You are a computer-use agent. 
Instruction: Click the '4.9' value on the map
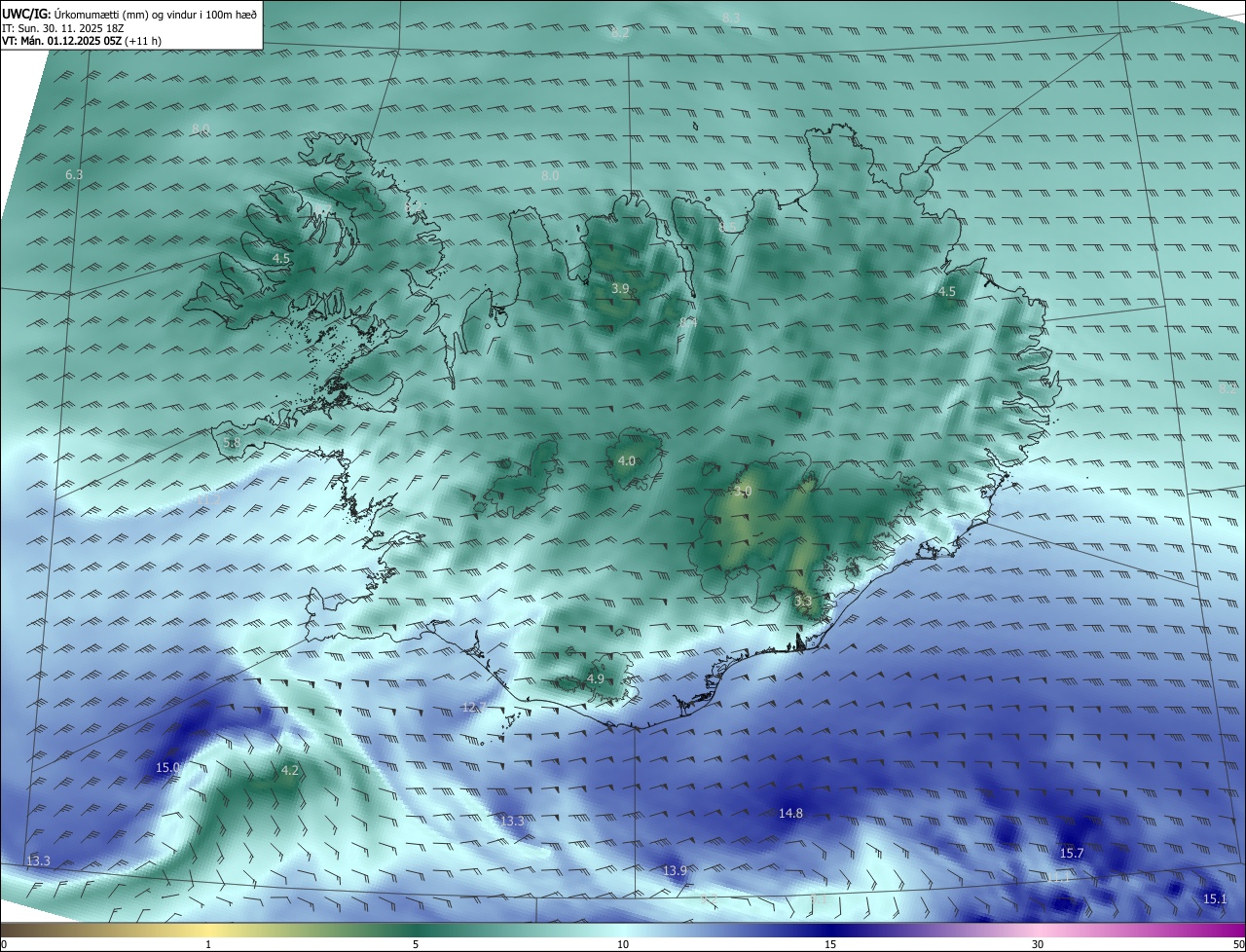click(x=596, y=678)
